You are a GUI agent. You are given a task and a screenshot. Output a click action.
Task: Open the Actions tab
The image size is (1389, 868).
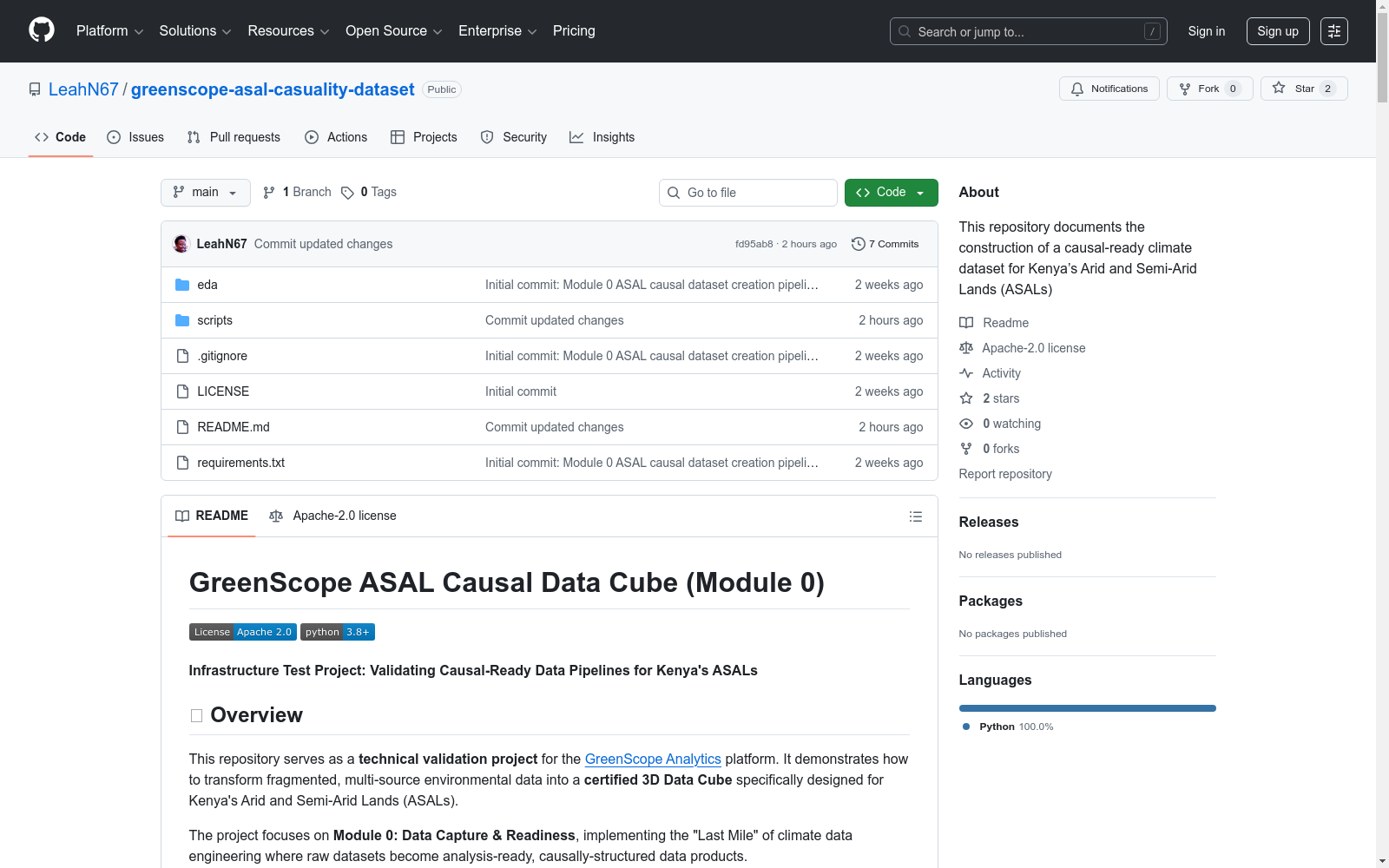tap(336, 137)
